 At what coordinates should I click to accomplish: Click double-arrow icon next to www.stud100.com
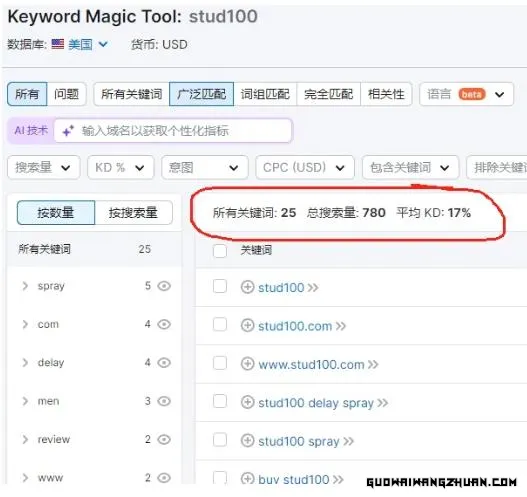point(373,364)
